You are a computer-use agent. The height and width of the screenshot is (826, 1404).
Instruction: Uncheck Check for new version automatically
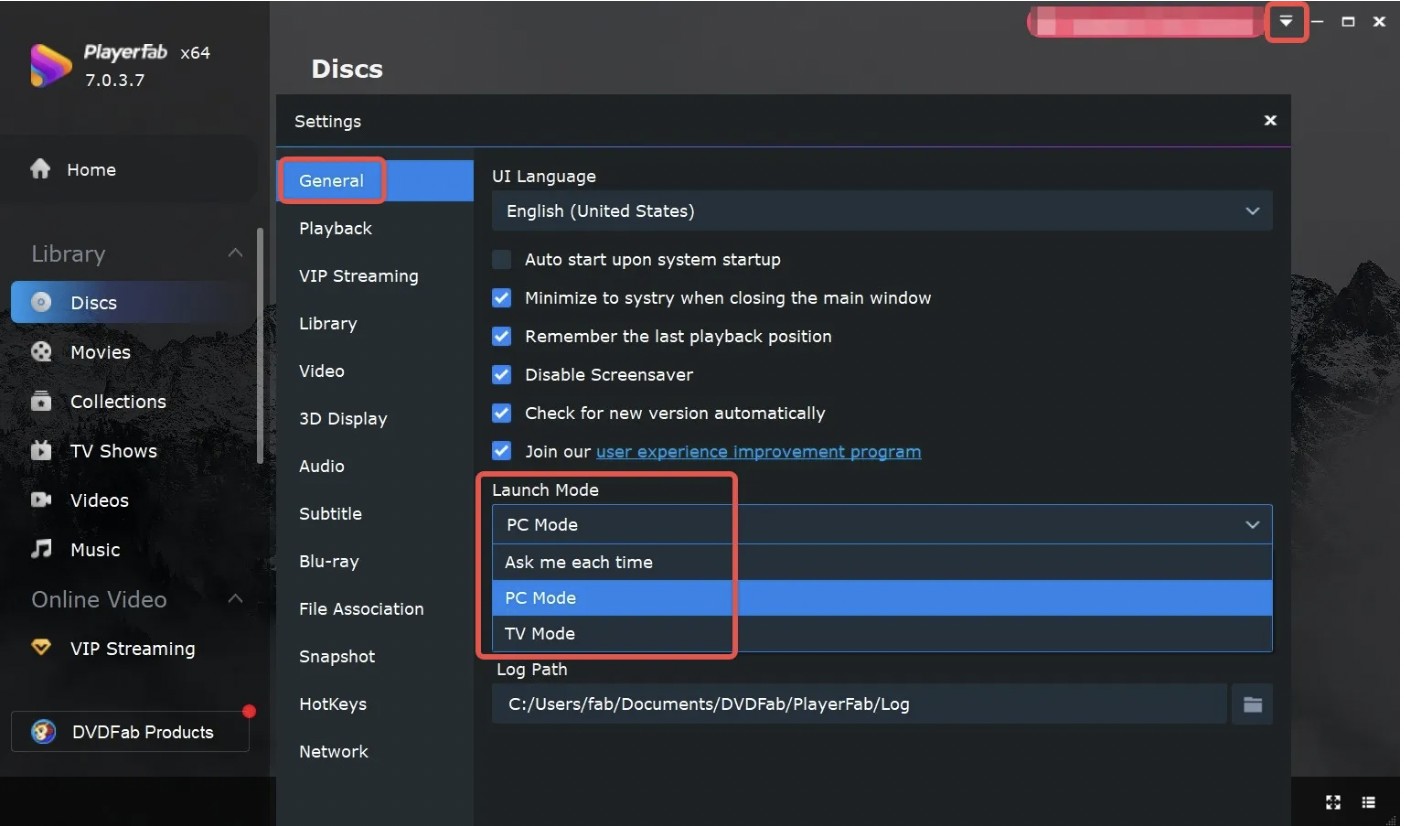502,413
